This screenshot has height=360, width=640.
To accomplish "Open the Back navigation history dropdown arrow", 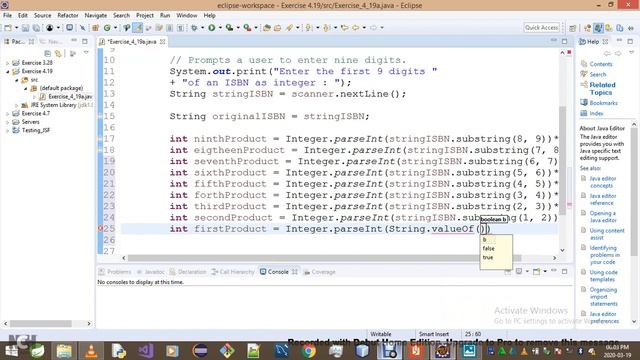I will point(364,28).
